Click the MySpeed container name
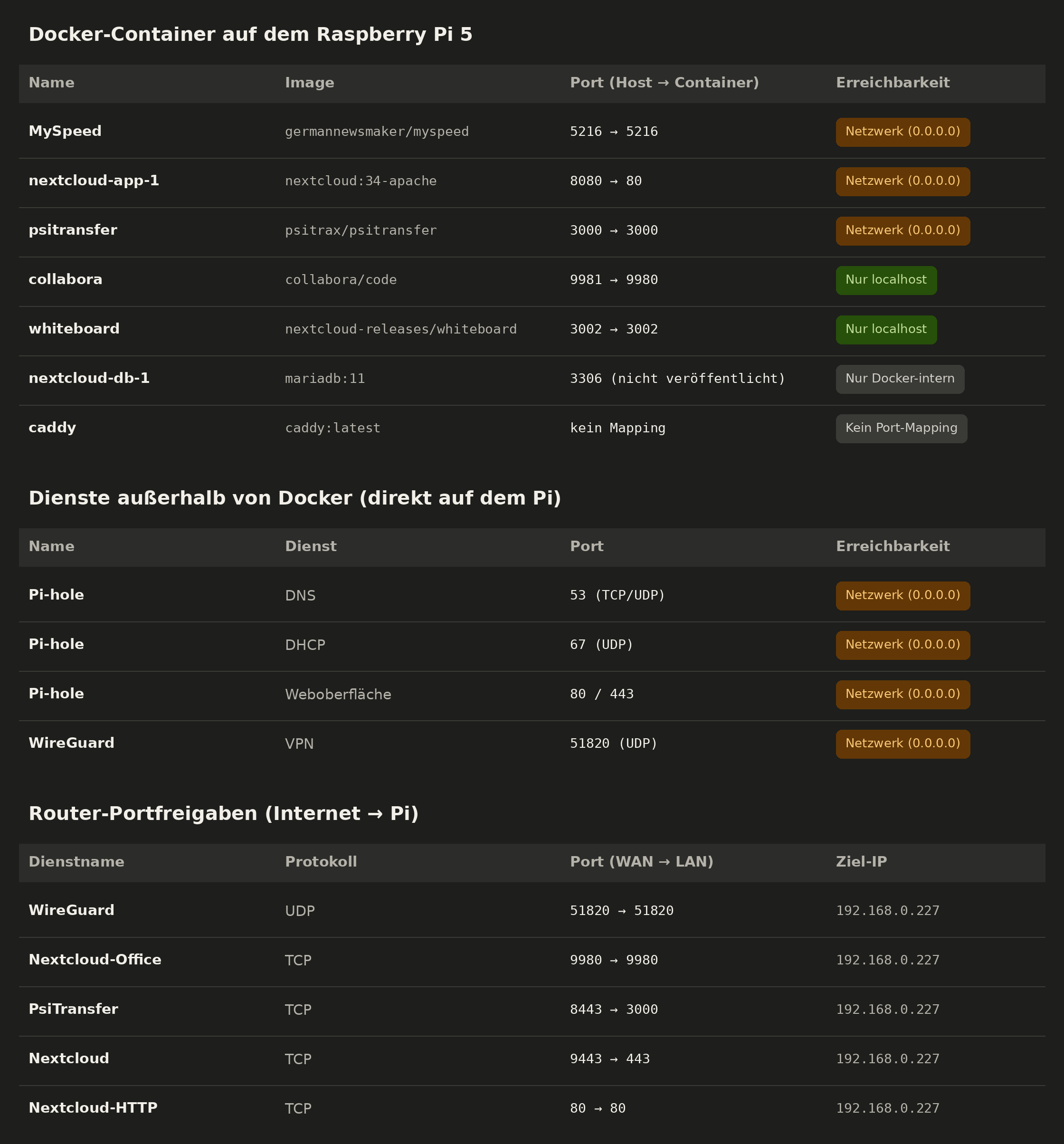Viewport: 1064px width, 1144px height. coord(65,131)
